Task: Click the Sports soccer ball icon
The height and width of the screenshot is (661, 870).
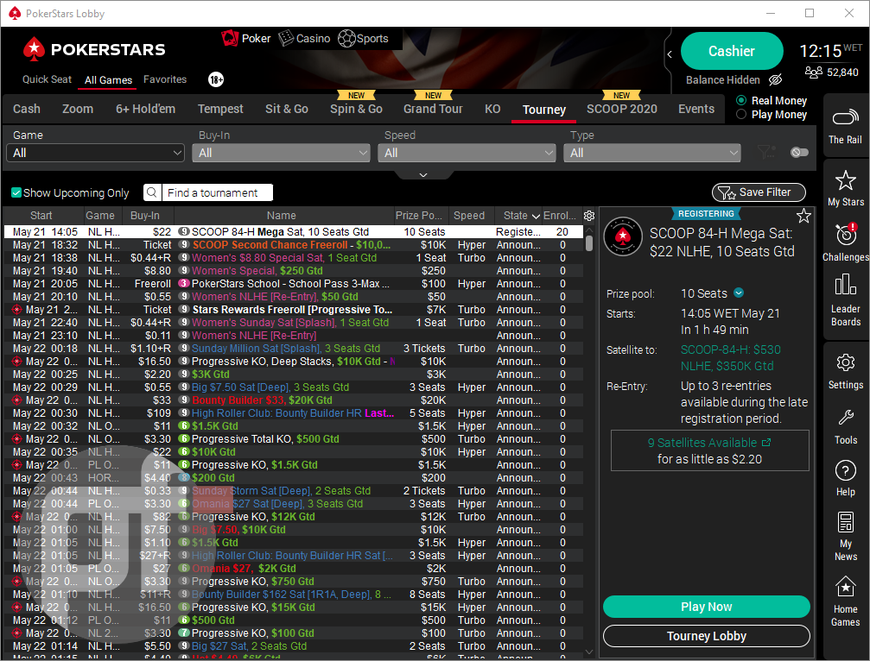Action: [346, 38]
